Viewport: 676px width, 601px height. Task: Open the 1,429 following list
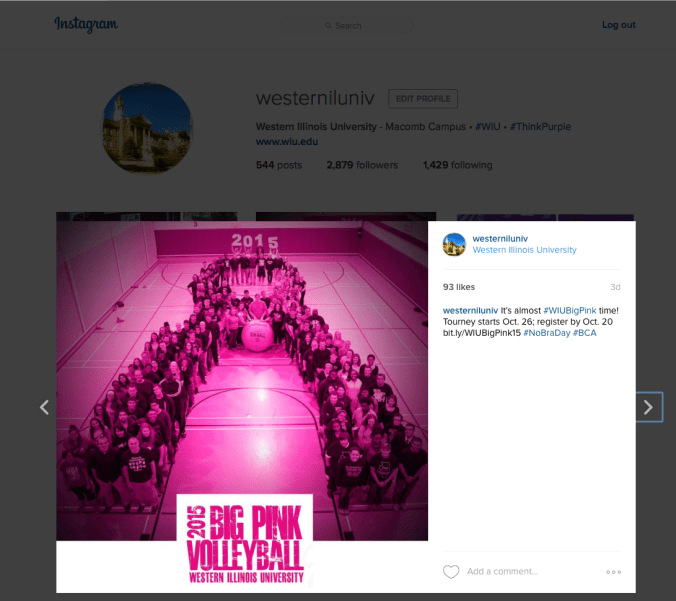pyautogui.click(x=457, y=165)
